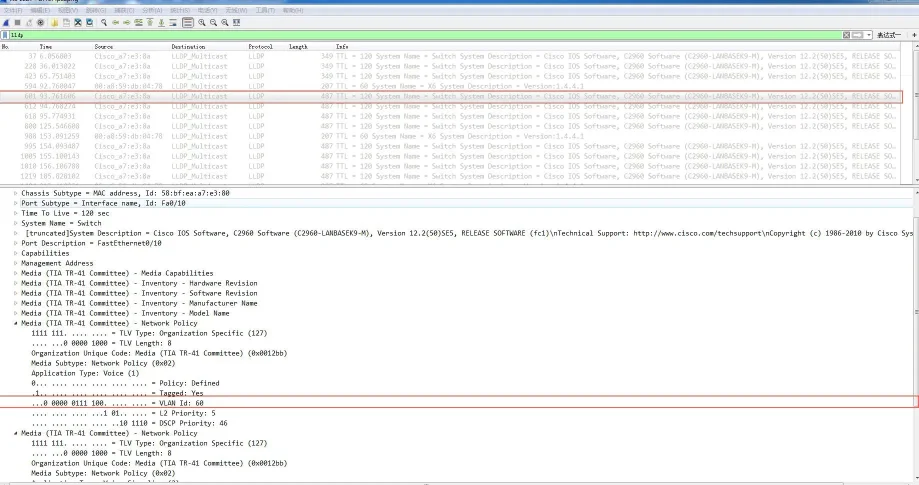The image size is (919, 485).
Task: Click inside the green display filter field
Action: (400, 35)
